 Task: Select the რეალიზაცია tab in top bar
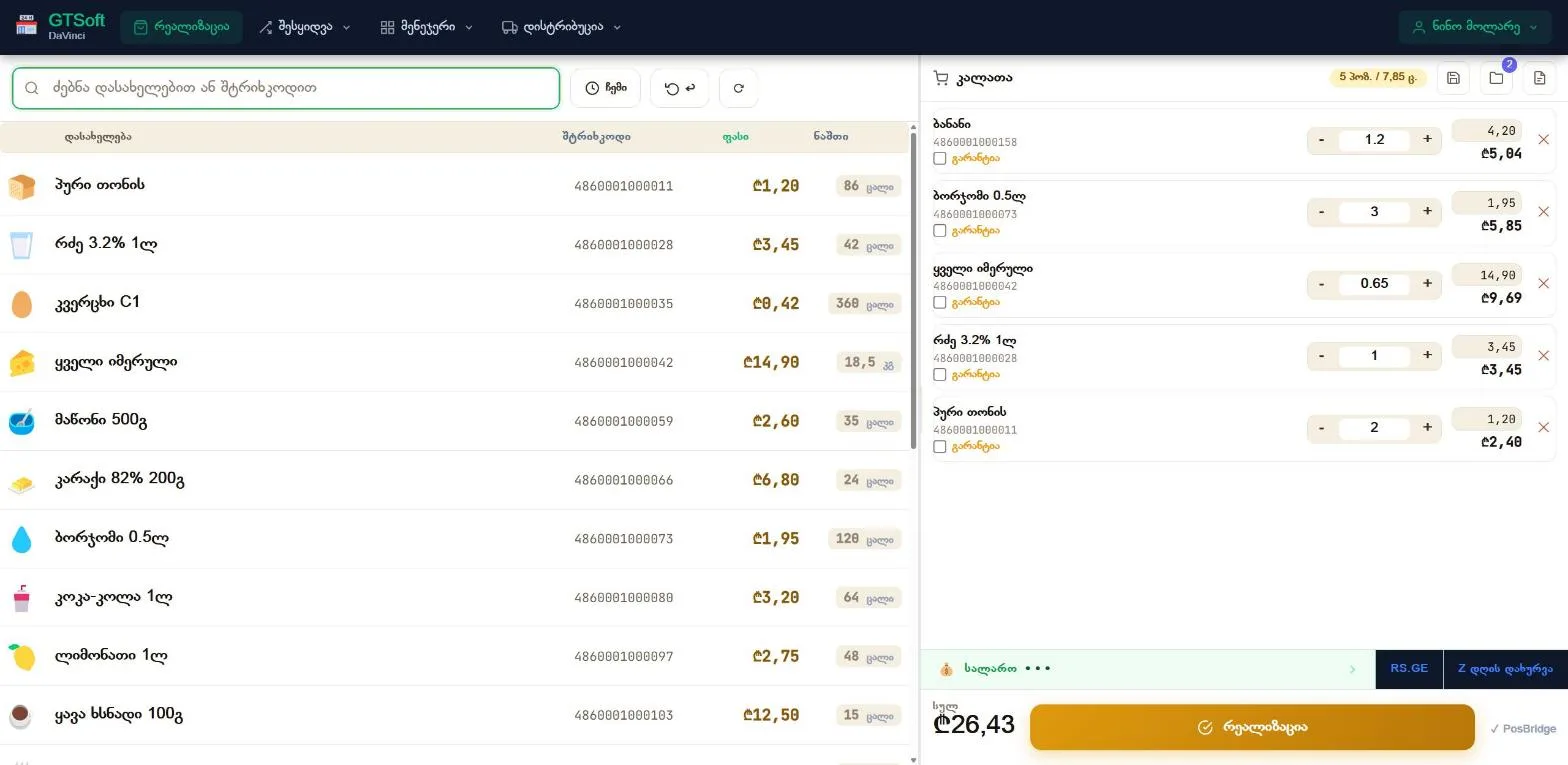pyautogui.click(x=181, y=27)
